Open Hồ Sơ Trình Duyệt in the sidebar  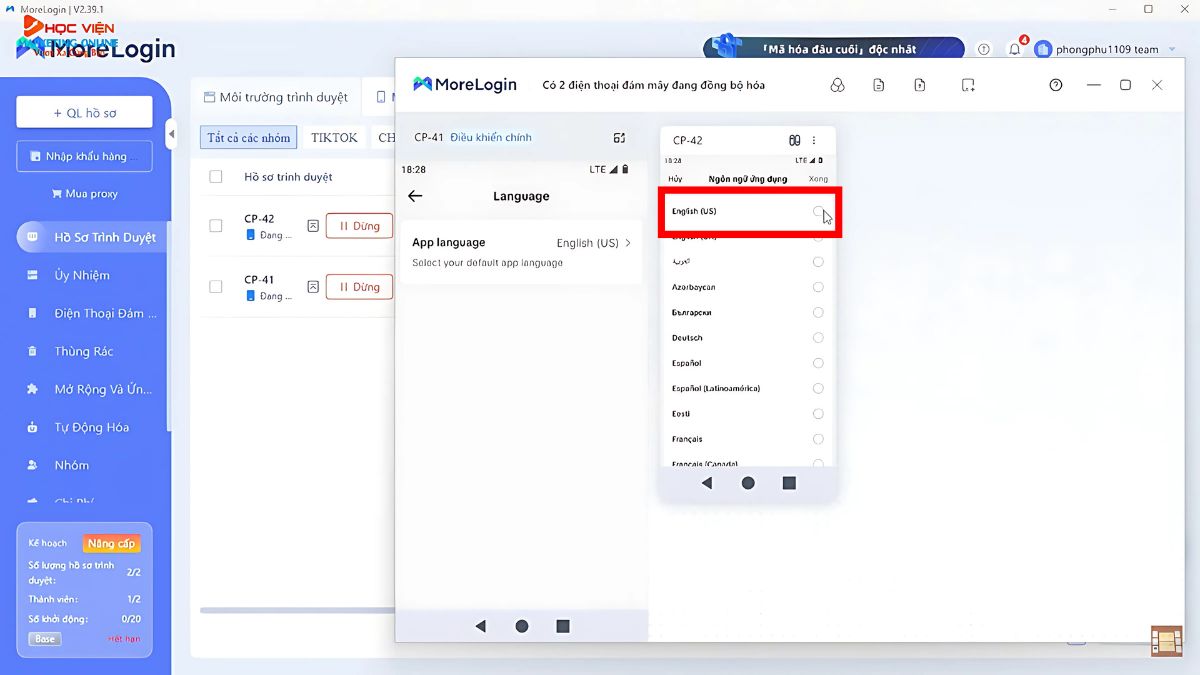(x=92, y=237)
